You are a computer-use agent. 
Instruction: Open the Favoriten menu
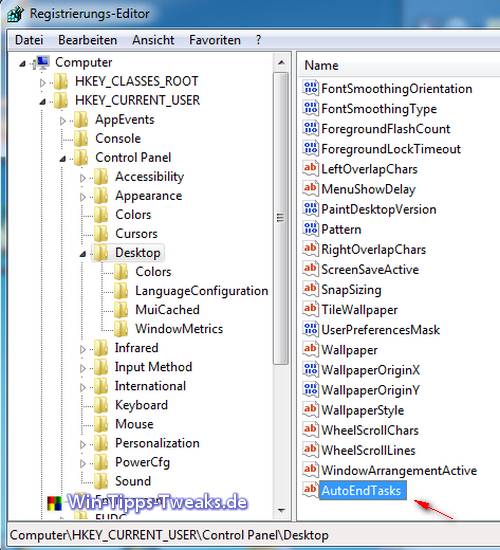point(215,40)
